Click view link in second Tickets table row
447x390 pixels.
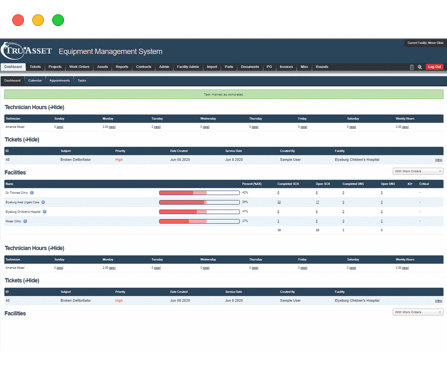click(439, 301)
